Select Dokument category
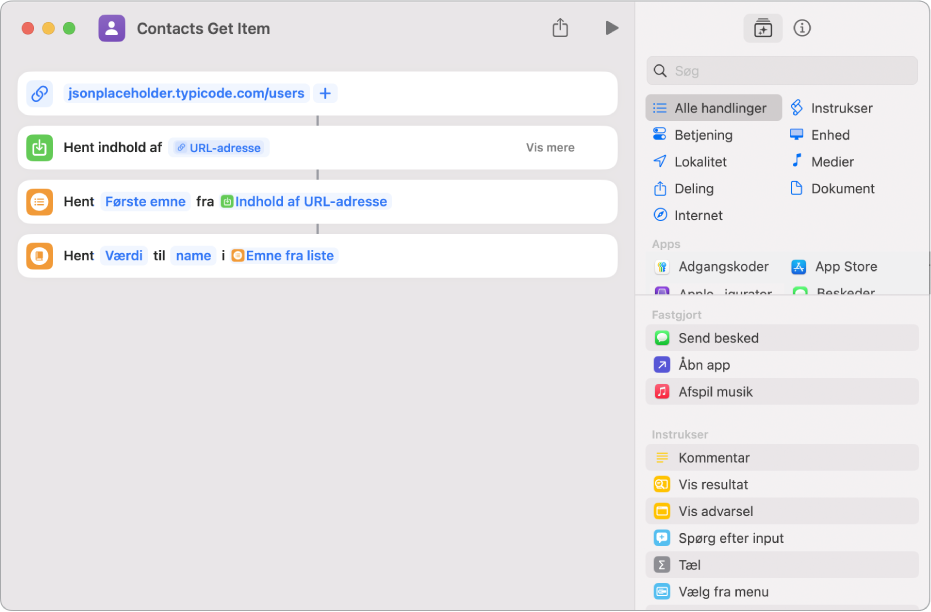This screenshot has height=612, width=931. click(832, 188)
